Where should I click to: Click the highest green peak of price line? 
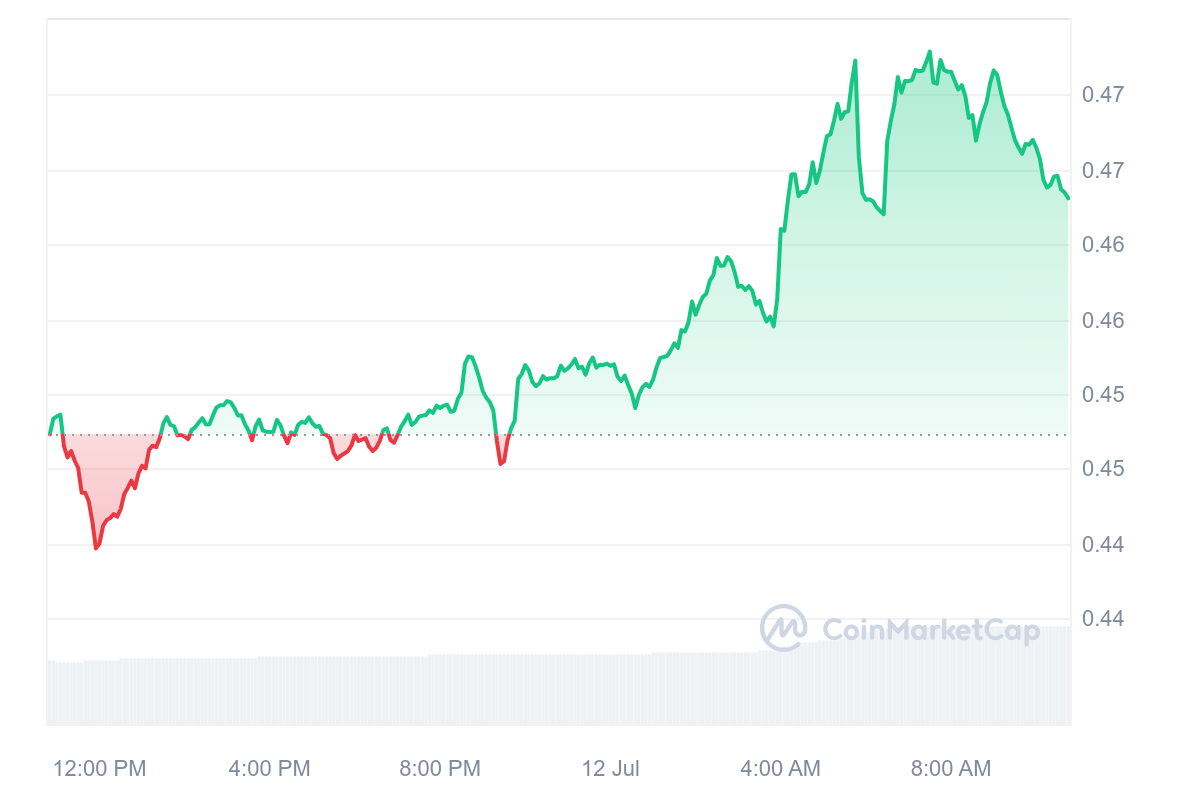coord(930,51)
